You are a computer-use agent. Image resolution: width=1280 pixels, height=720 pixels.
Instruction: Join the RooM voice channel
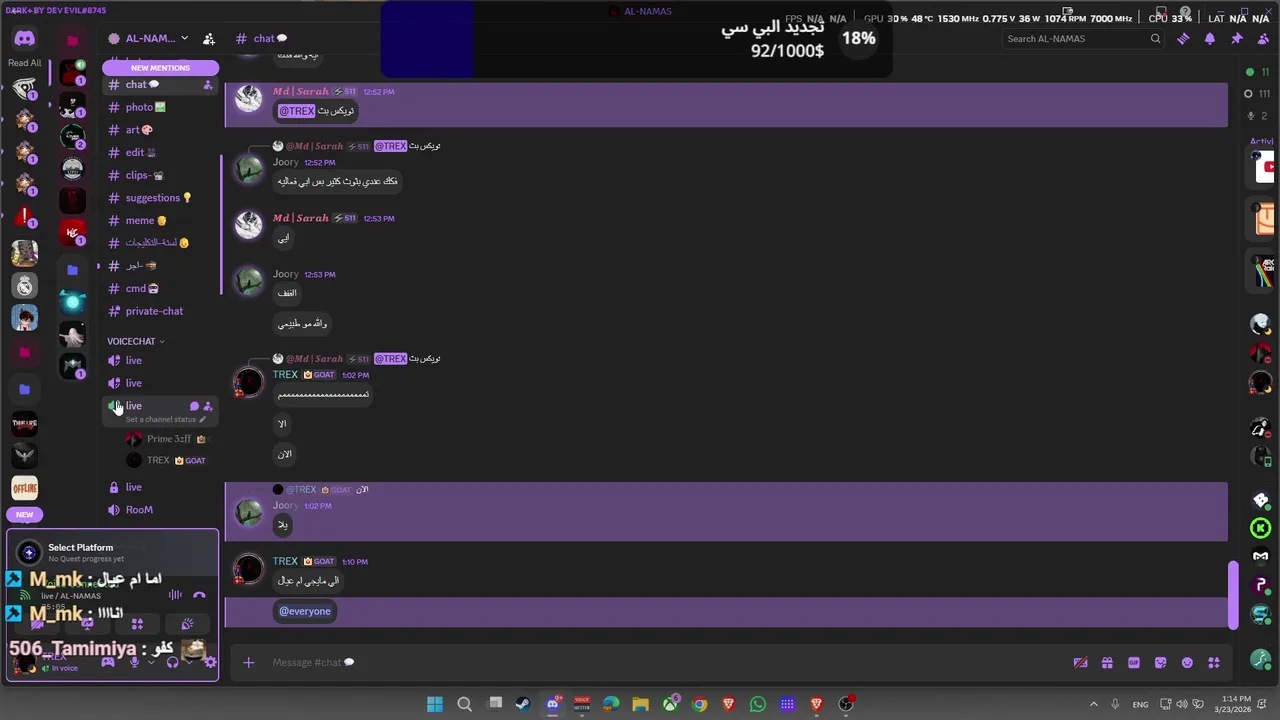pos(160,510)
